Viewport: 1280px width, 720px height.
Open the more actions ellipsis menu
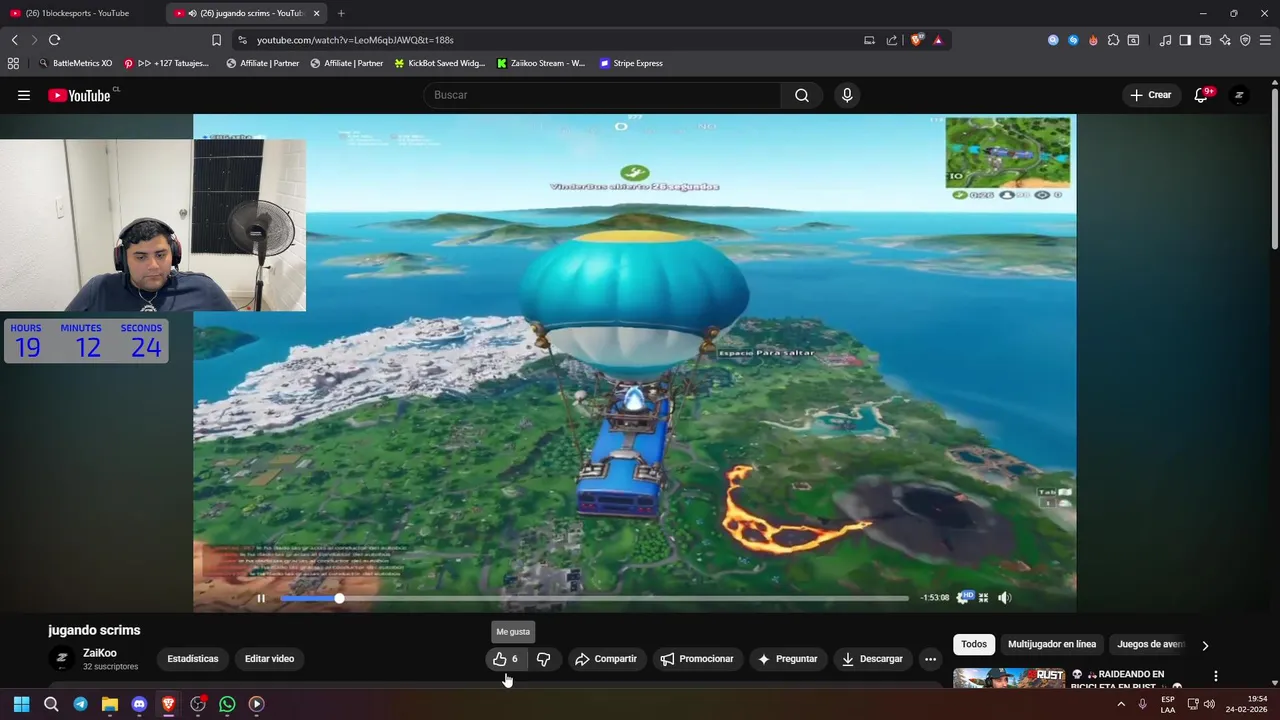(x=930, y=659)
